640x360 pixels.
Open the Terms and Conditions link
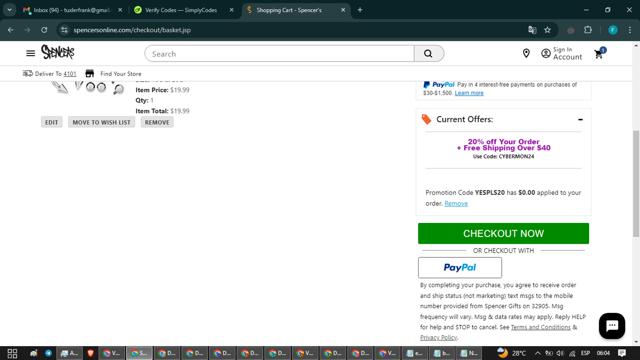point(540,327)
